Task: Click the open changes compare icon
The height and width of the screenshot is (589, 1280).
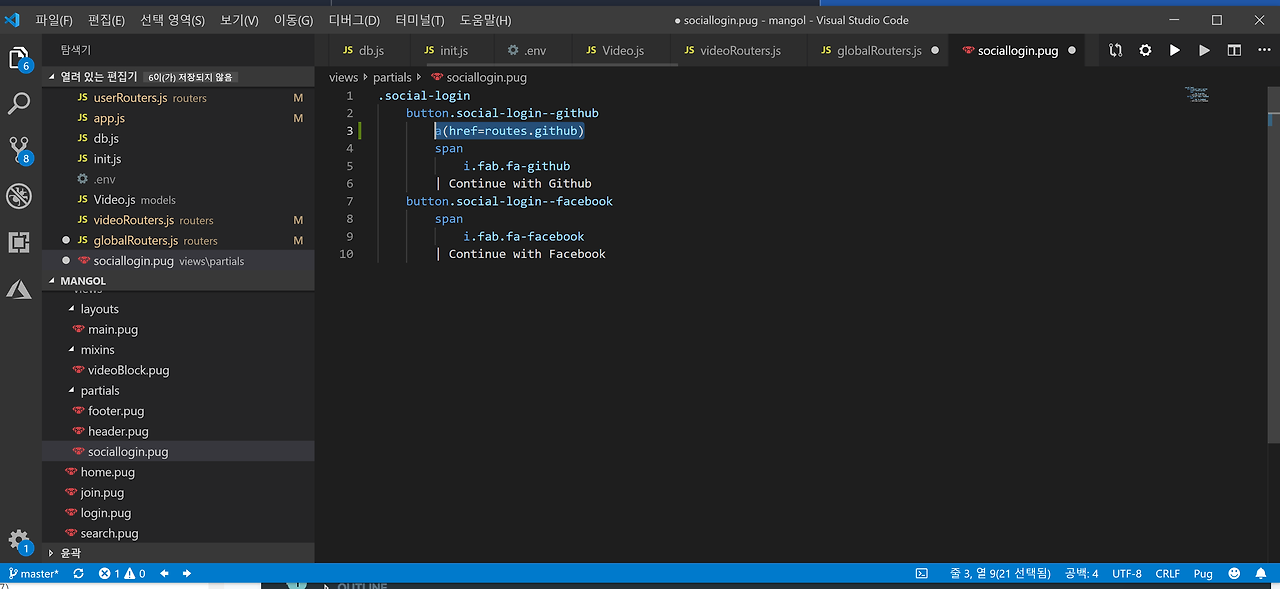Action: (x=1116, y=50)
